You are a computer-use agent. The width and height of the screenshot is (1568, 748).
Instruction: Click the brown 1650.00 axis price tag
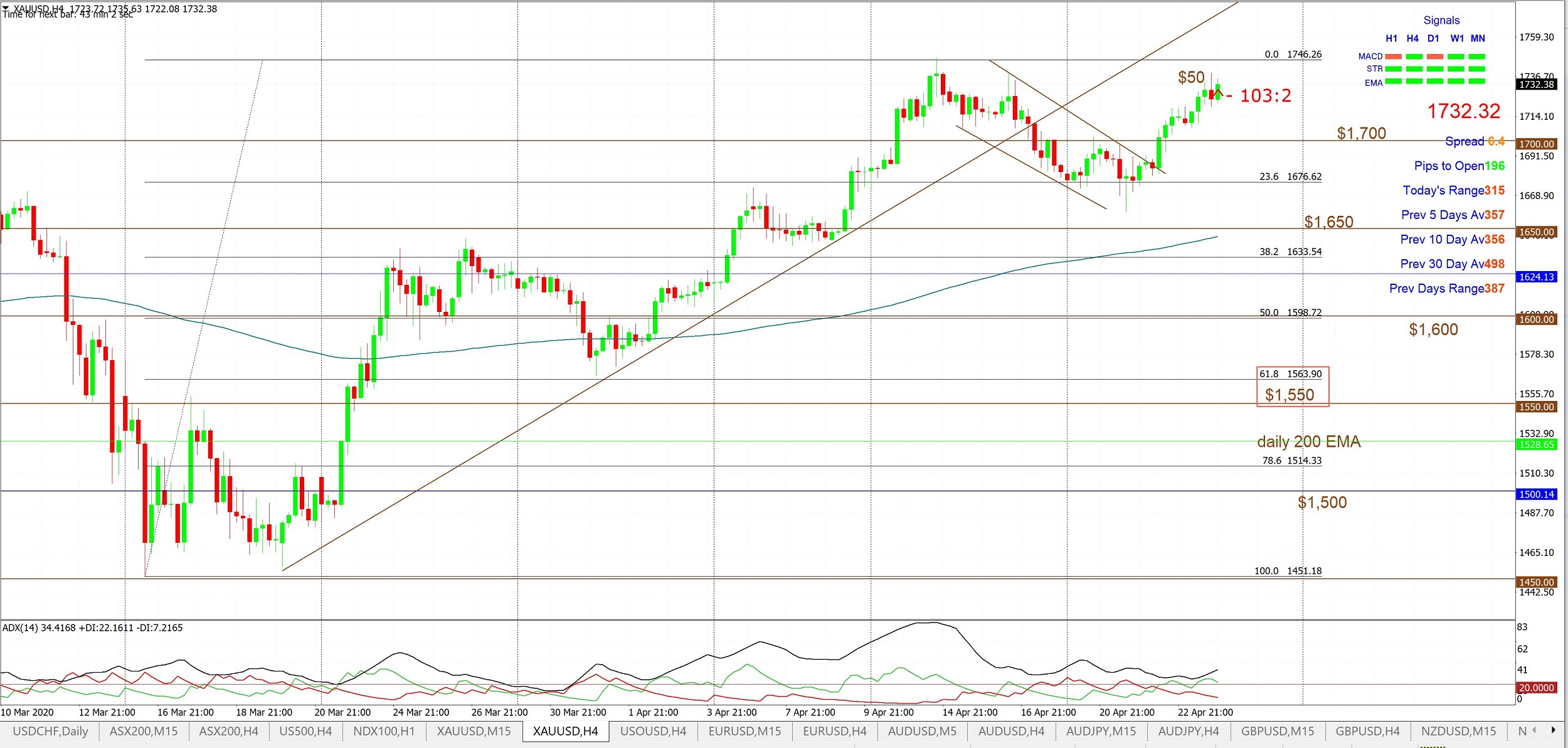point(1536,232)
